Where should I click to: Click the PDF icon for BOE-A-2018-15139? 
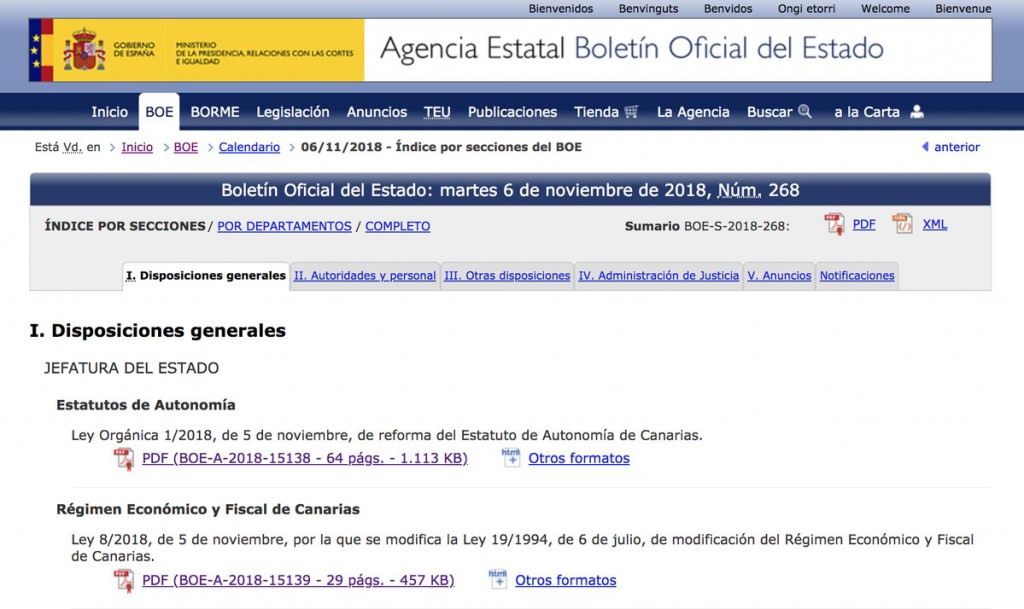coord(123,581)
